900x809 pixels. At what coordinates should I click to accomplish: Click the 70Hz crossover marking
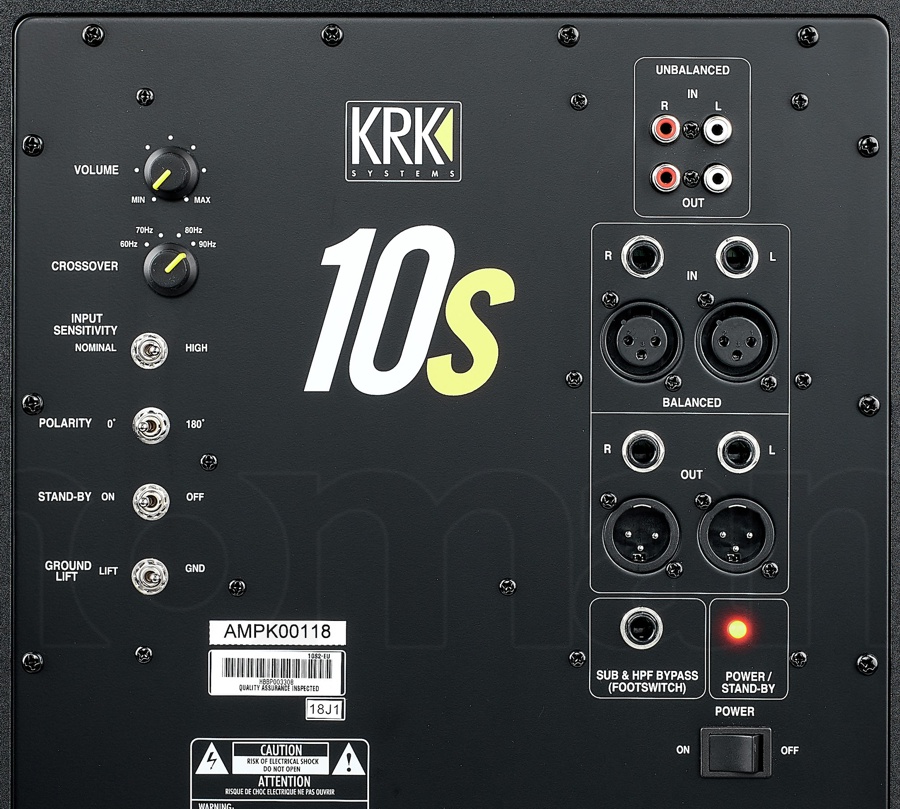(144, 230)
